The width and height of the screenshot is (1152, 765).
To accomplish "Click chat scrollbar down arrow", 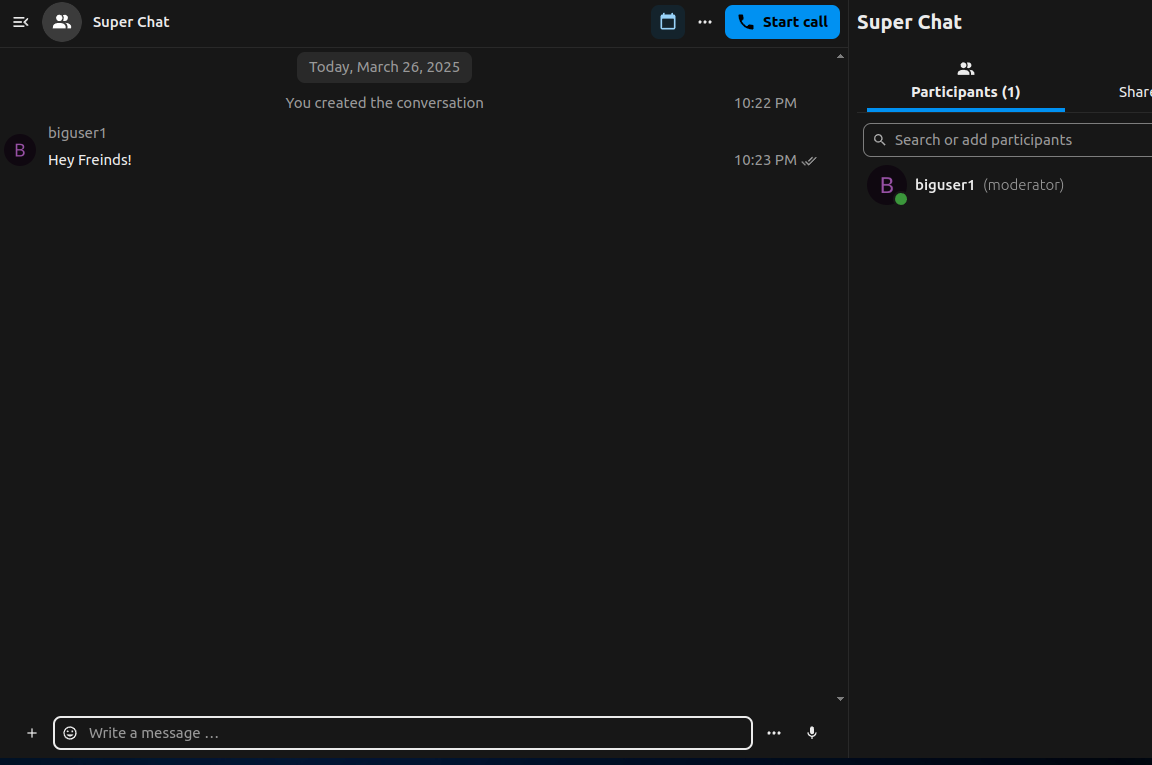I will coord(840,699).
